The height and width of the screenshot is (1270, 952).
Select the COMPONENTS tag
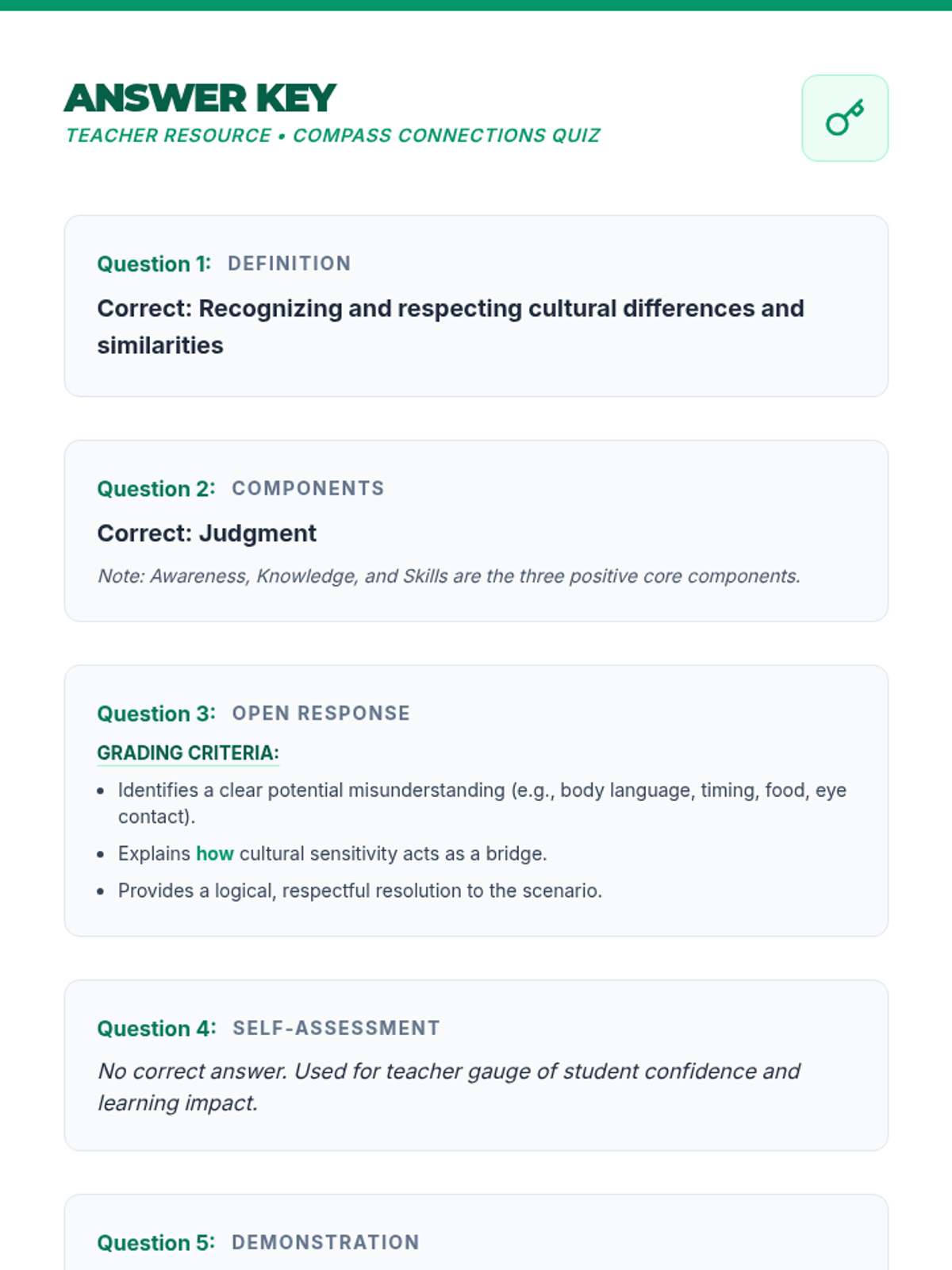(308, 488)
